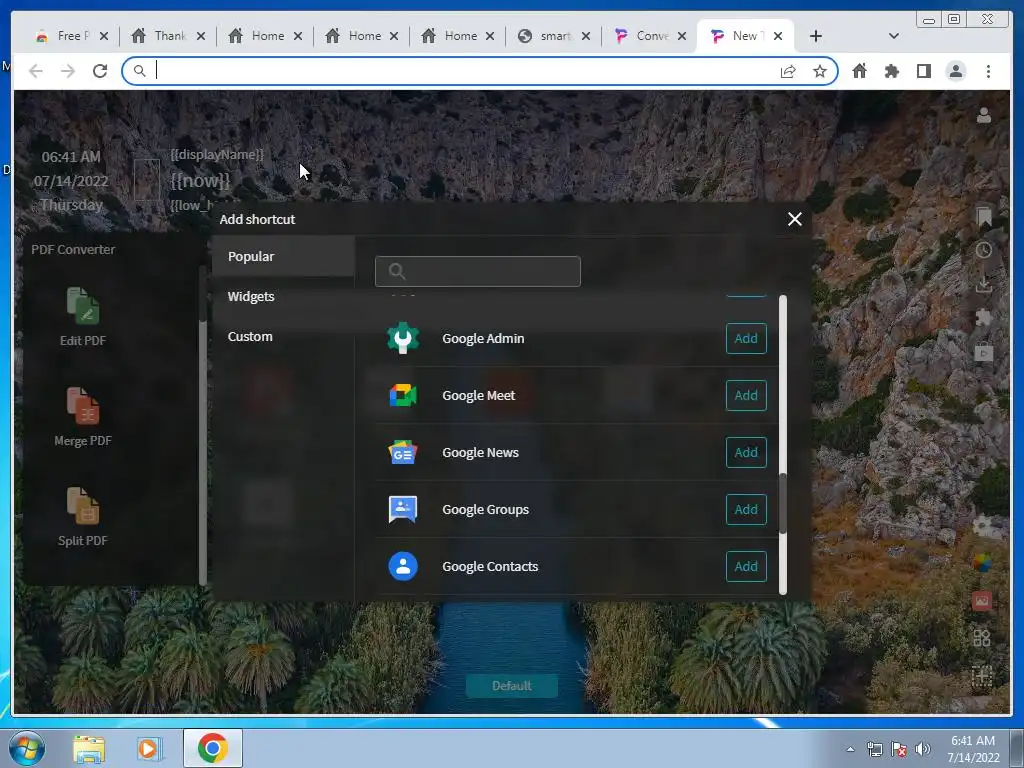Viewport: 1024px width, 768px height.
Task: Click the Edit PDF icon
Action: (x=83, y=306)
